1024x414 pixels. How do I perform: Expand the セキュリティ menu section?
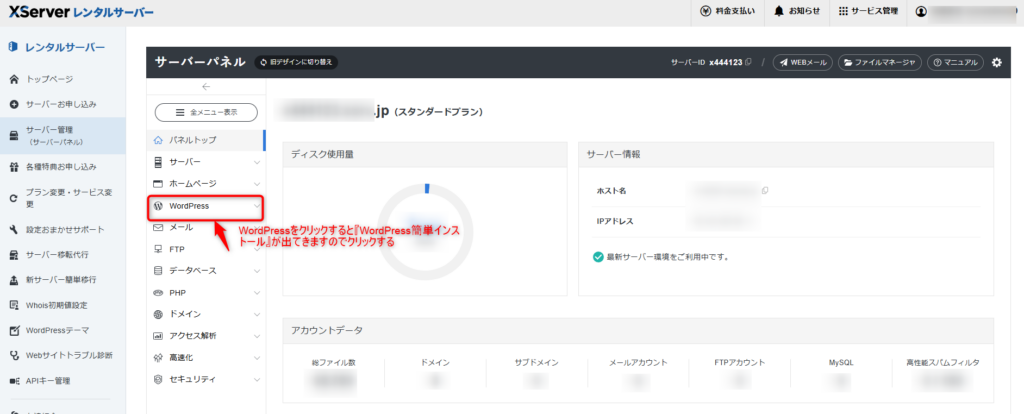point(206,379)
